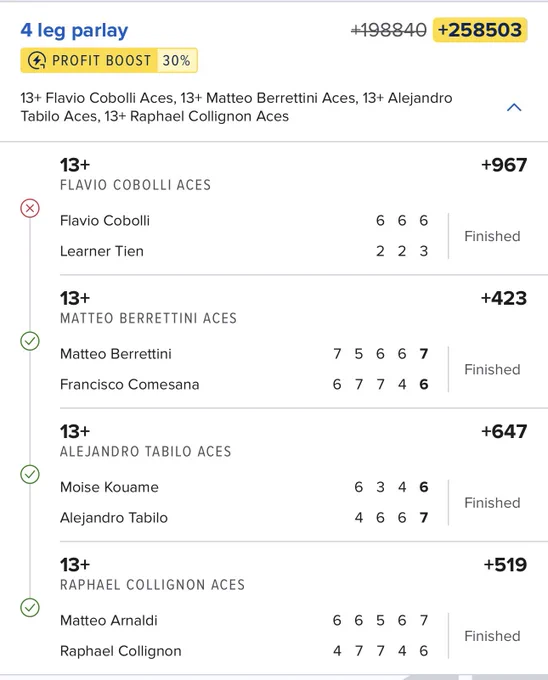This screenshot has height=680, width=548.
Task: Click the red X lost-leg icon for Cobolli
Action: (30, 208)
